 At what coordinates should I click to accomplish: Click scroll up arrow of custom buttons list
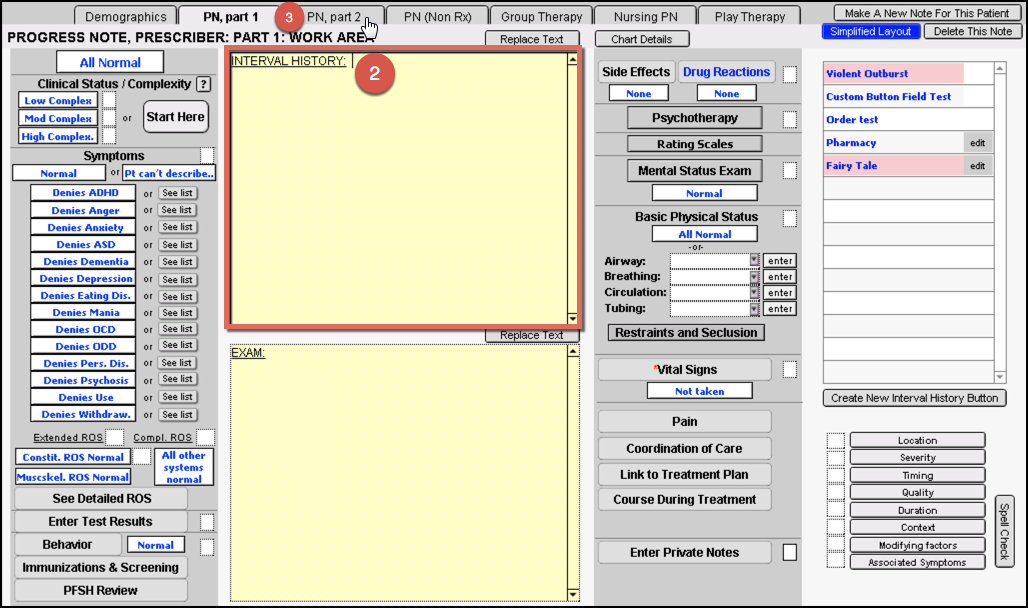pos(1000,69)
